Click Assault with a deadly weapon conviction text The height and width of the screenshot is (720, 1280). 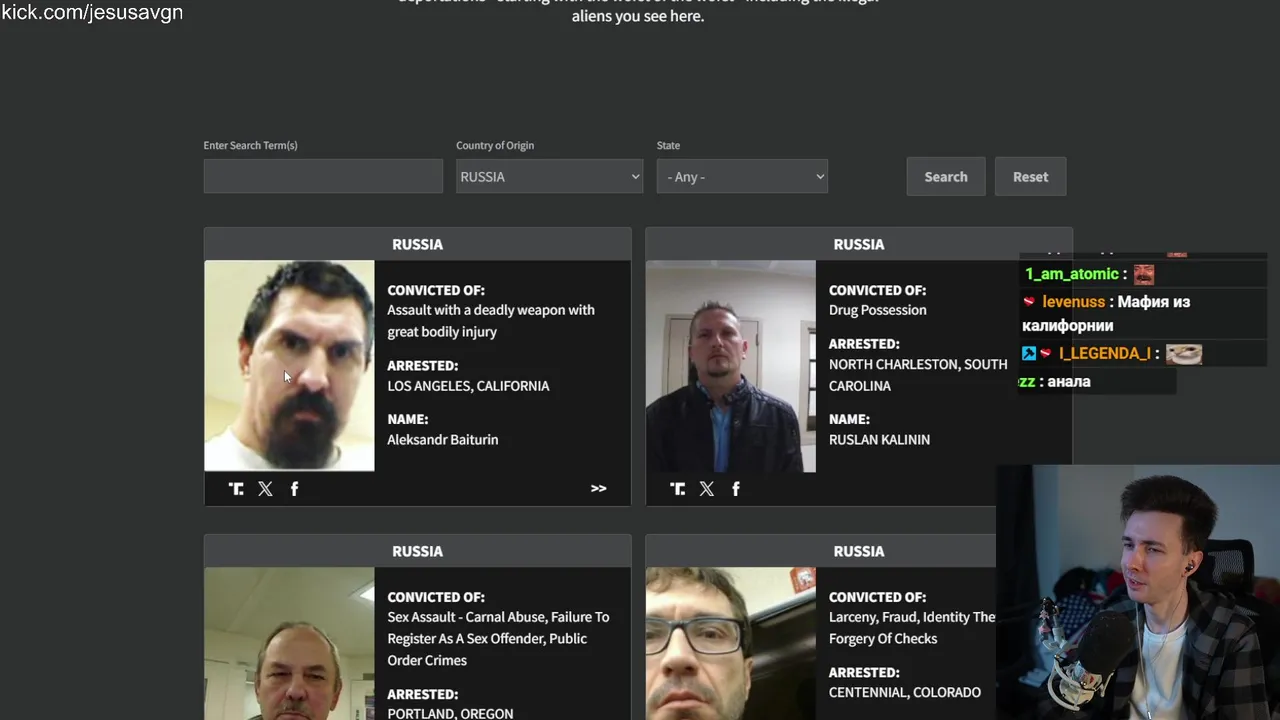(491, 321)
